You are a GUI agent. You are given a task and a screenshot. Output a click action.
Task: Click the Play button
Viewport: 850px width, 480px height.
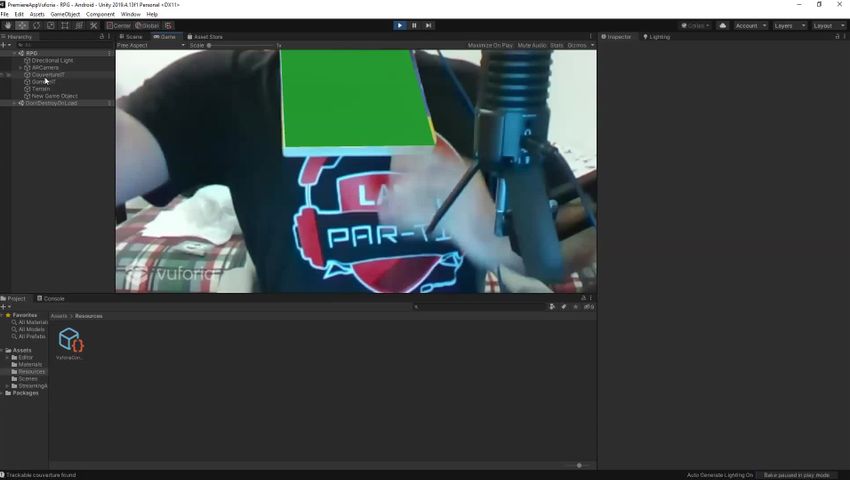(x=400, y=25)
